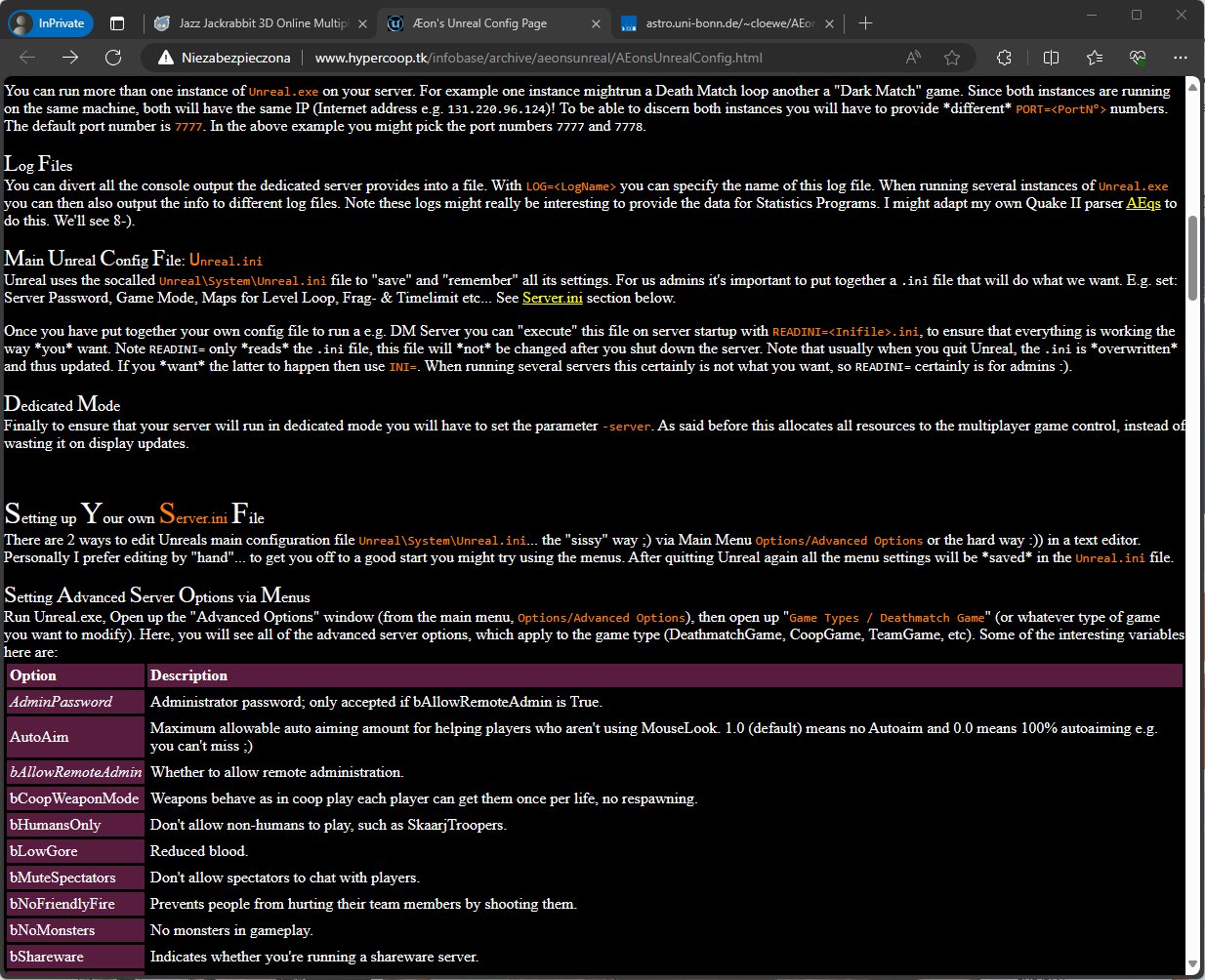Screen dimensions: 1205x980
Task: Maximize the browser window
Action: [x=1137, y=15]
